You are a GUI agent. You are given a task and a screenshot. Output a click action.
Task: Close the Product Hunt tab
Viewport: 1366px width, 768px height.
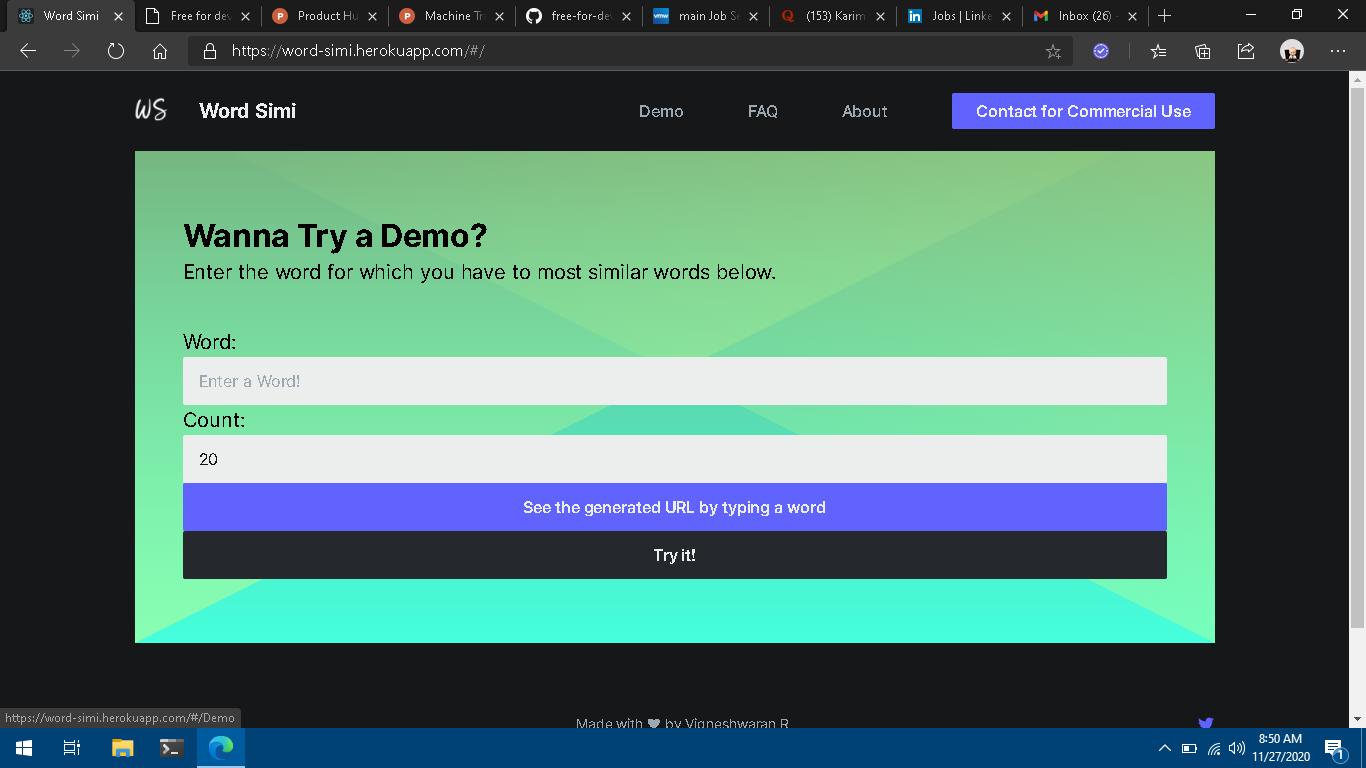[372, 16]
